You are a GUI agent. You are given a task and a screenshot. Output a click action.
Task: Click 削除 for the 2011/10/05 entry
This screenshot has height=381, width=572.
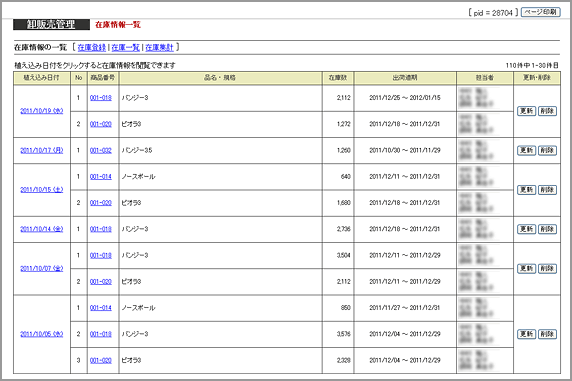[547, 334]
